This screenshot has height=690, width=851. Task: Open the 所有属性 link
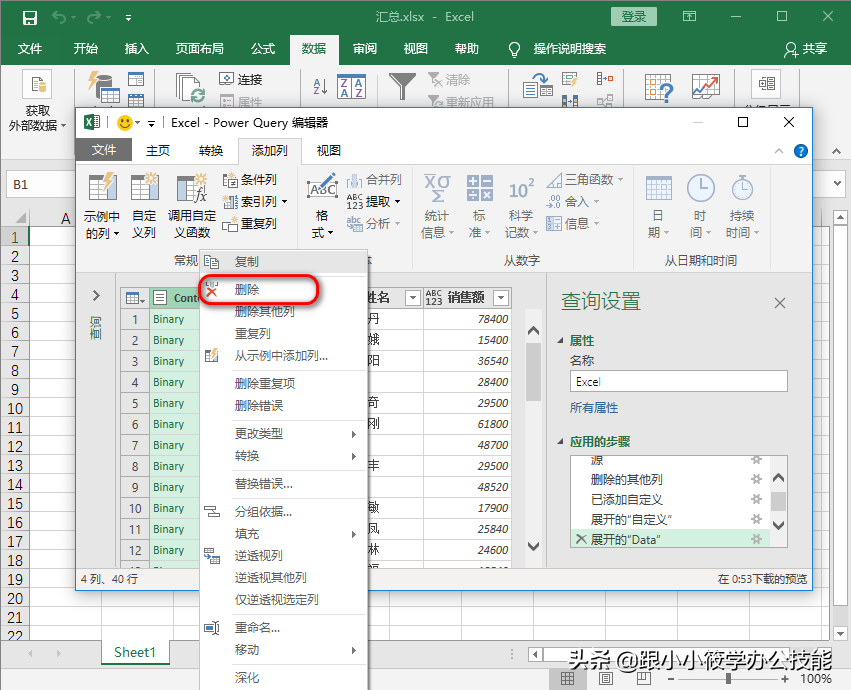pos(594,408)
